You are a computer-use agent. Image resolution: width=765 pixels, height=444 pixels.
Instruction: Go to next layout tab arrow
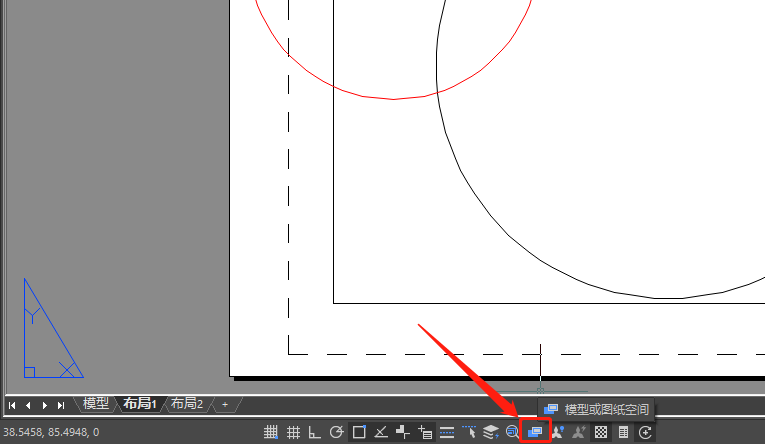[45, 405]
